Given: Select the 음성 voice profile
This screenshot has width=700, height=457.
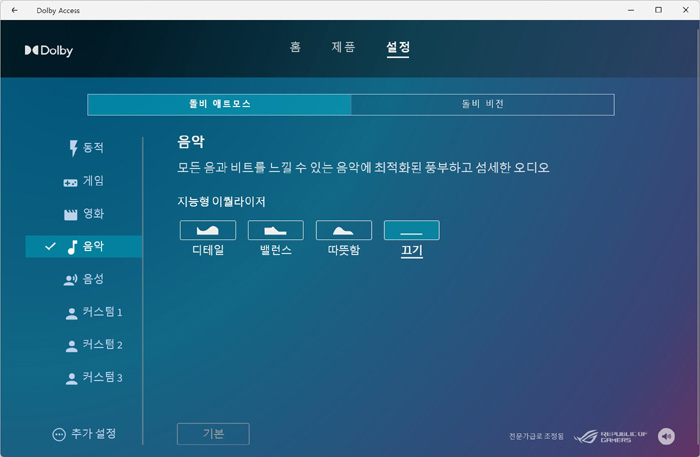Looking at the screenshot, I should [84, 279].
